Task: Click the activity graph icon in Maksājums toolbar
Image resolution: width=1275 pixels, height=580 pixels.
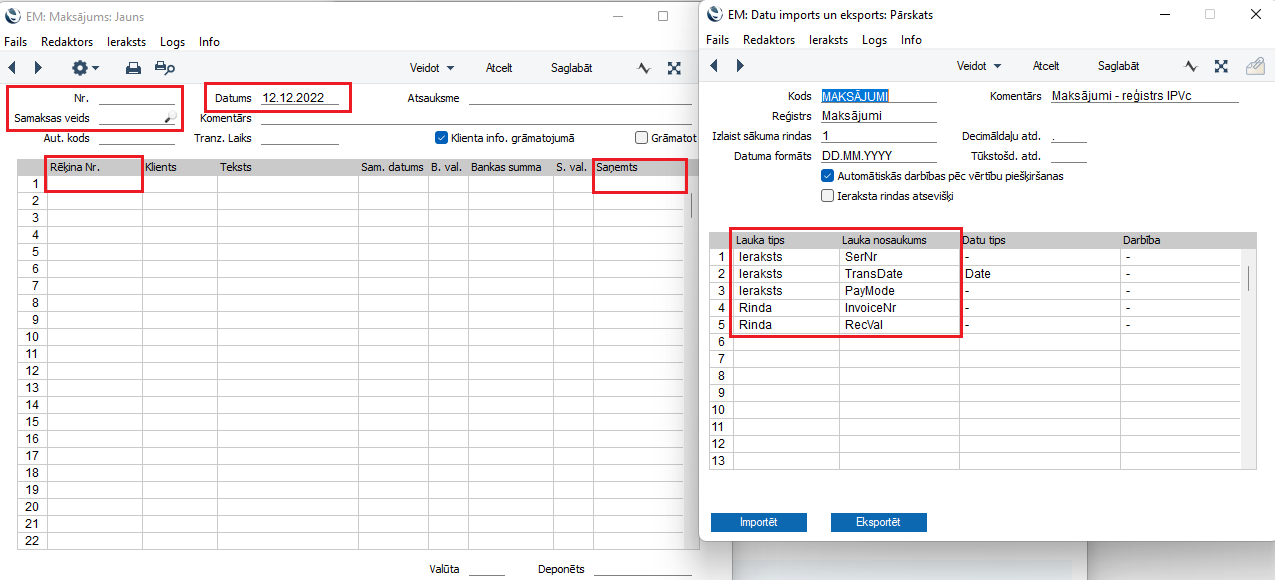Action: (645, 68)
